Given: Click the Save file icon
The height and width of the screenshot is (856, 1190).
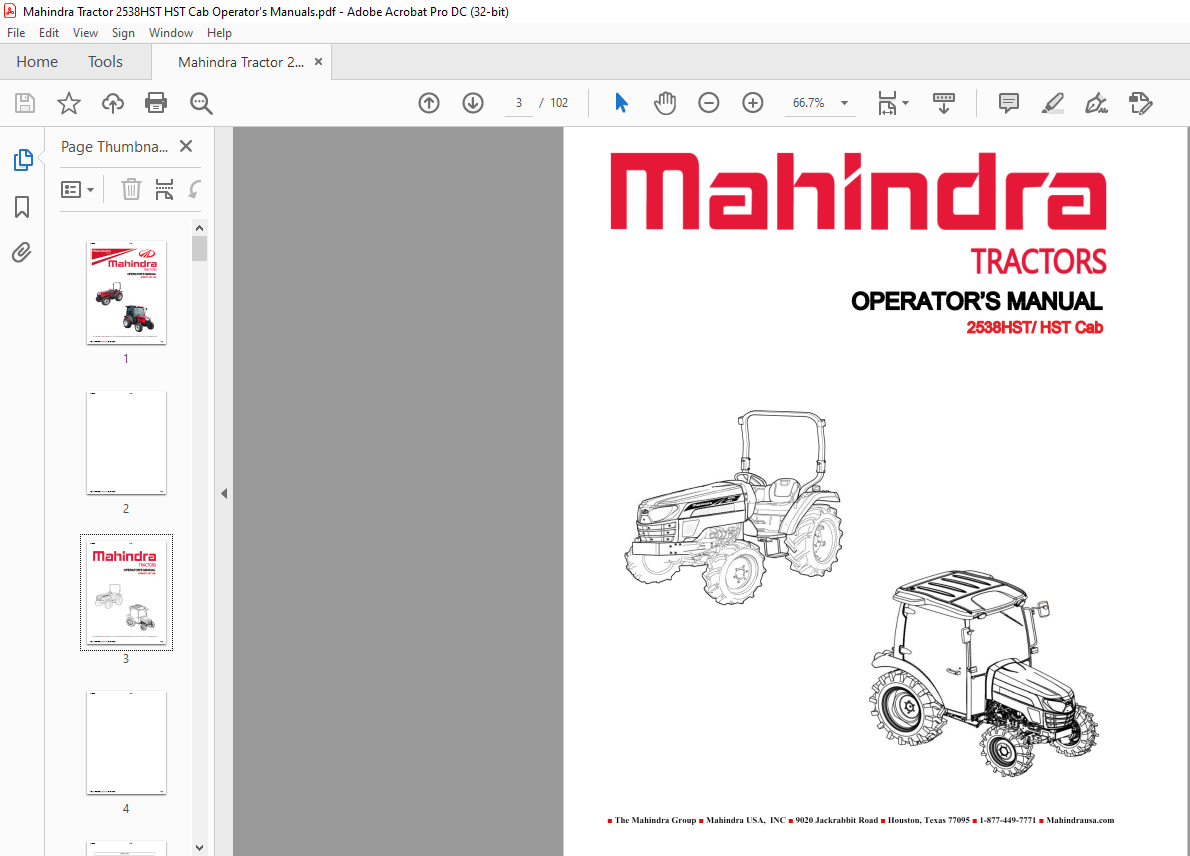Looking at the screenshot, I should click(25, 102).
